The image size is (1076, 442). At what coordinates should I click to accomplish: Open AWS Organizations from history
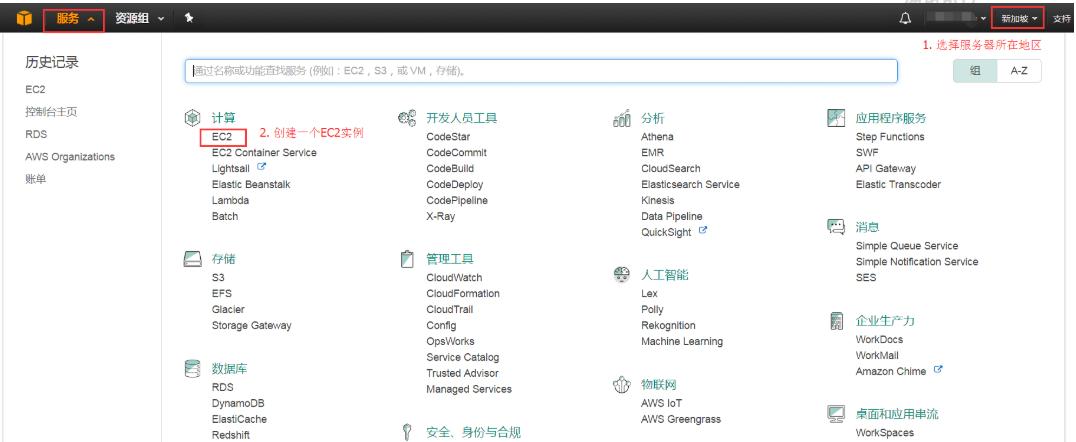[x=70, y=156]
